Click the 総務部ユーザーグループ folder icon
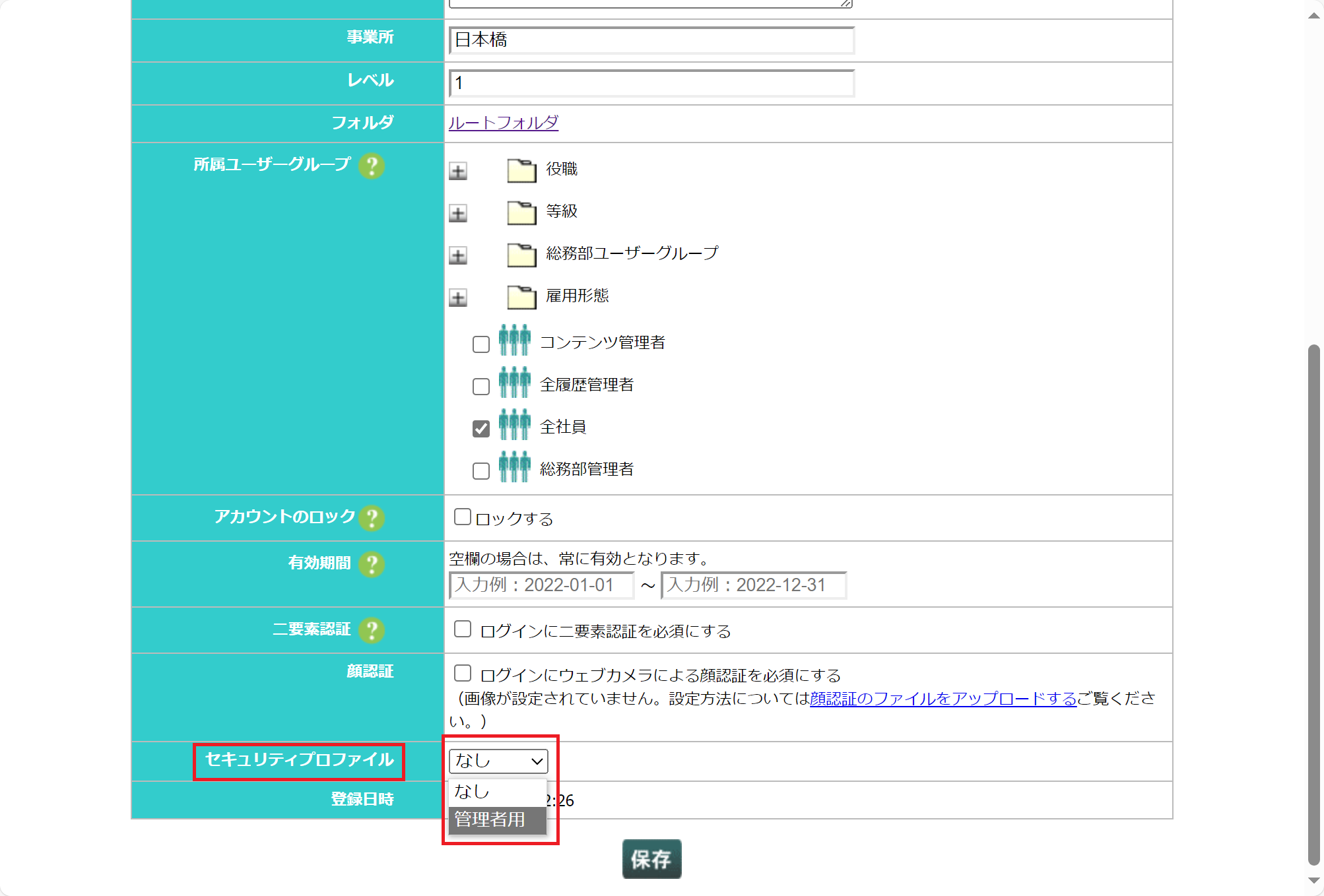 click(x=521, y=255)
